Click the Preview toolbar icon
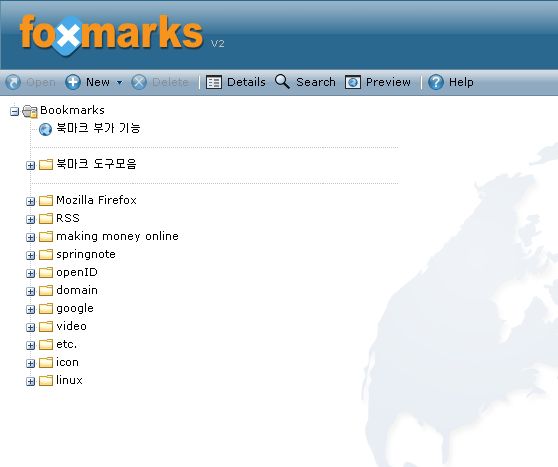 pos(353,82)
